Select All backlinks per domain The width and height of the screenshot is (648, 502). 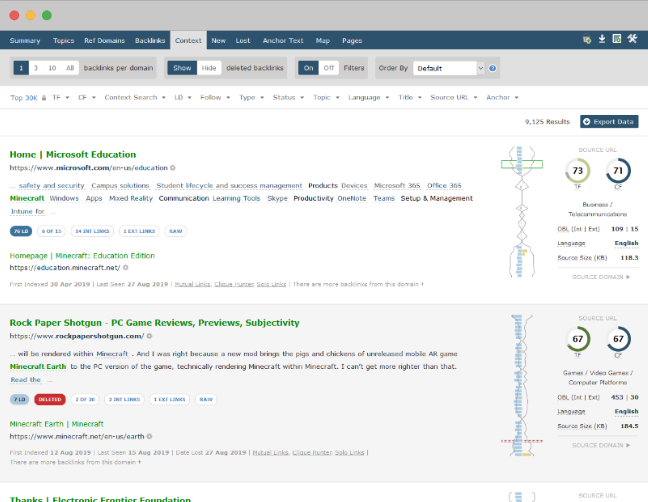click(x=70, y=68)
